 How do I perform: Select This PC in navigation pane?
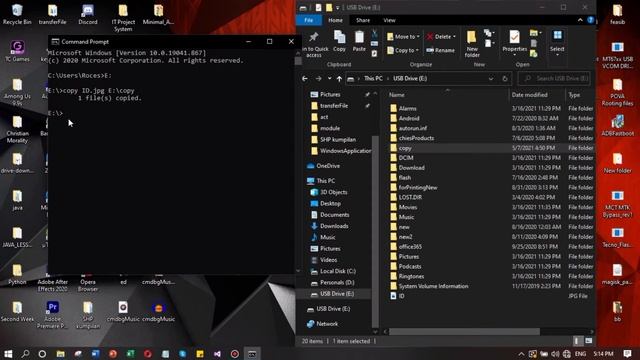[325, 181]
